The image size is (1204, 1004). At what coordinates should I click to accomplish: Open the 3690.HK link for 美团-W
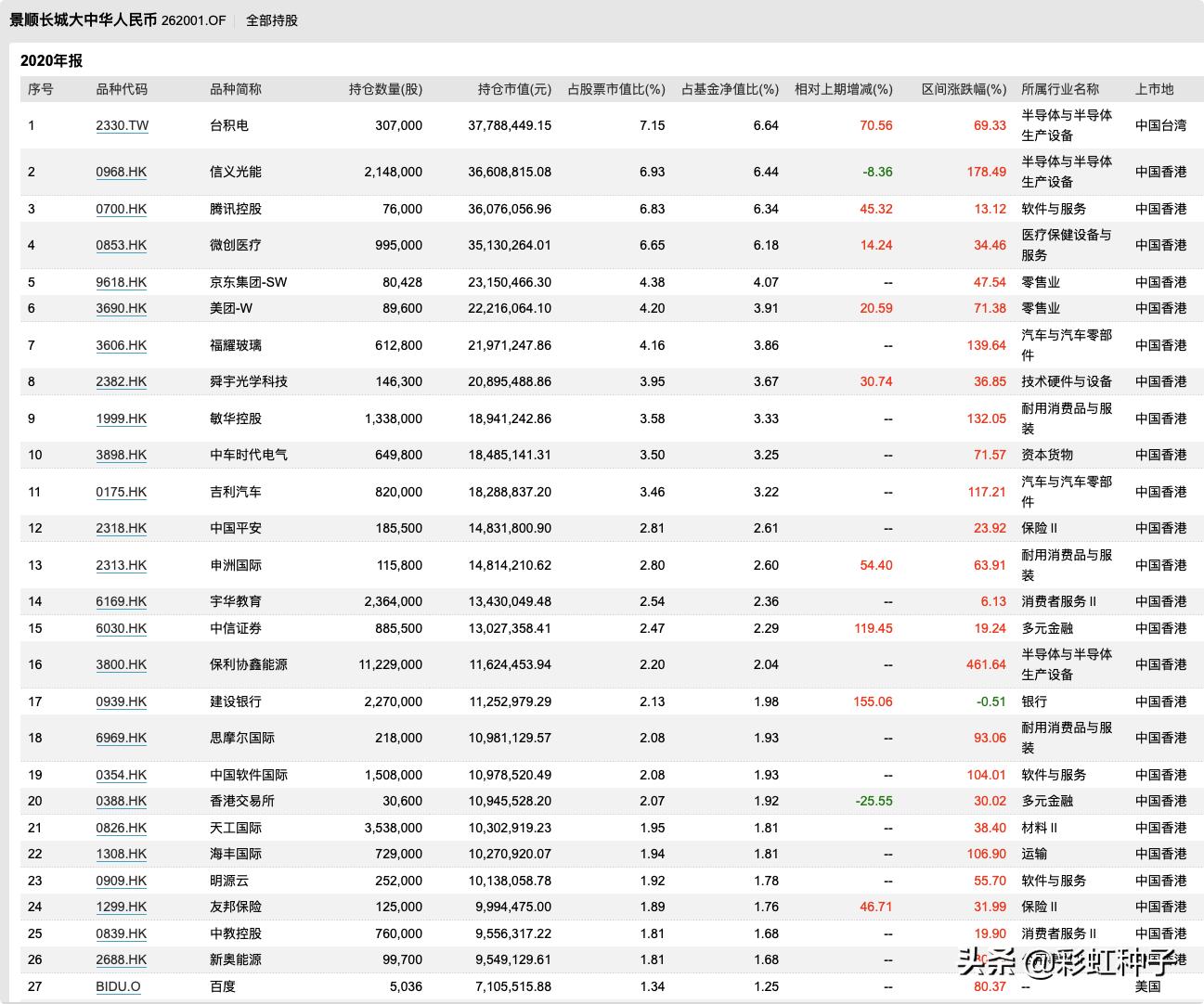click(121, 308)
